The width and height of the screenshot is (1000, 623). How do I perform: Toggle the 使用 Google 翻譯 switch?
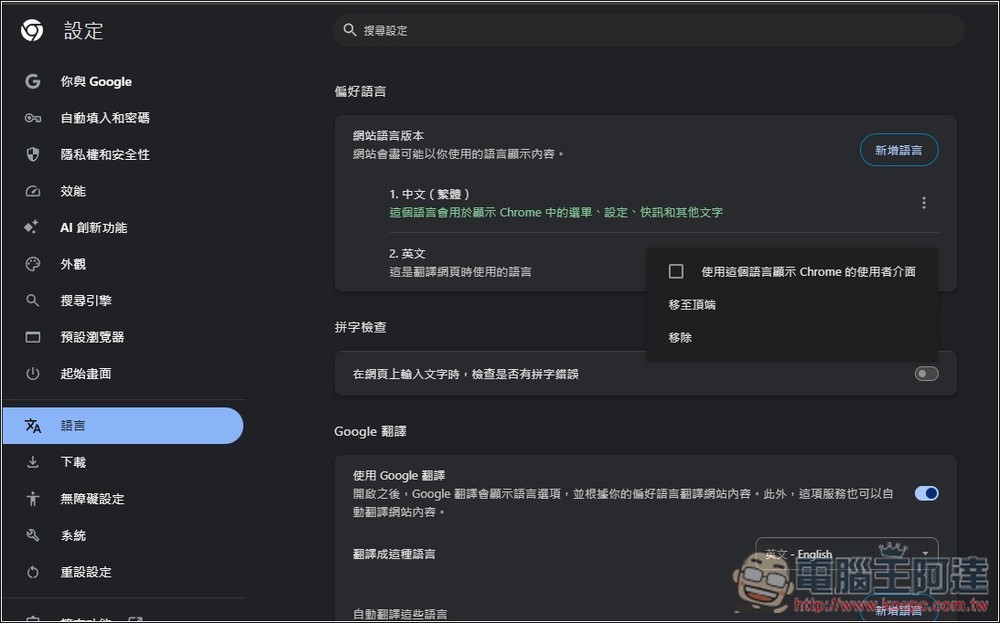point(926,493)
